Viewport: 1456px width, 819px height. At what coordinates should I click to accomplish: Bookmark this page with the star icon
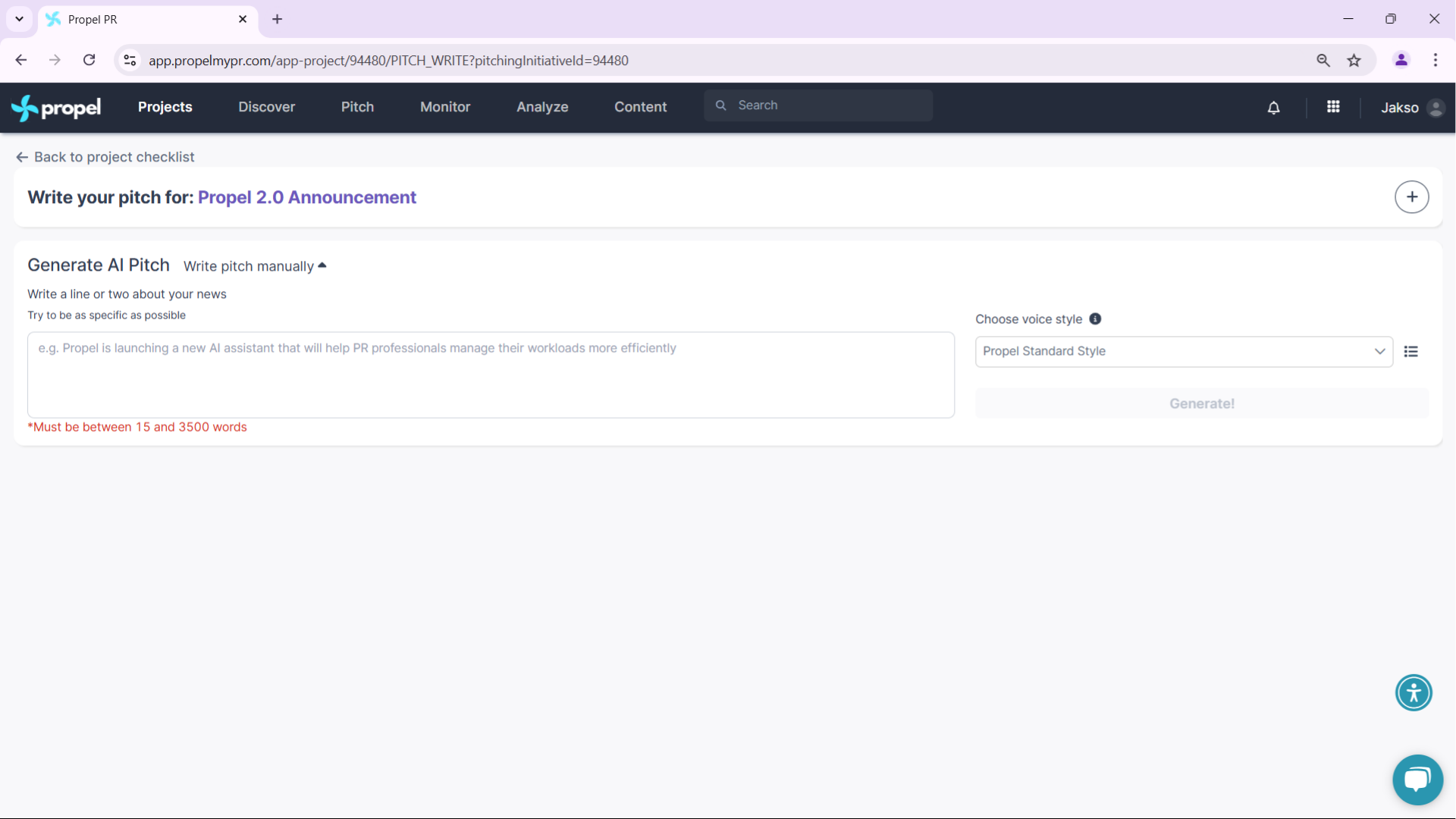[x=1354, y=61]
